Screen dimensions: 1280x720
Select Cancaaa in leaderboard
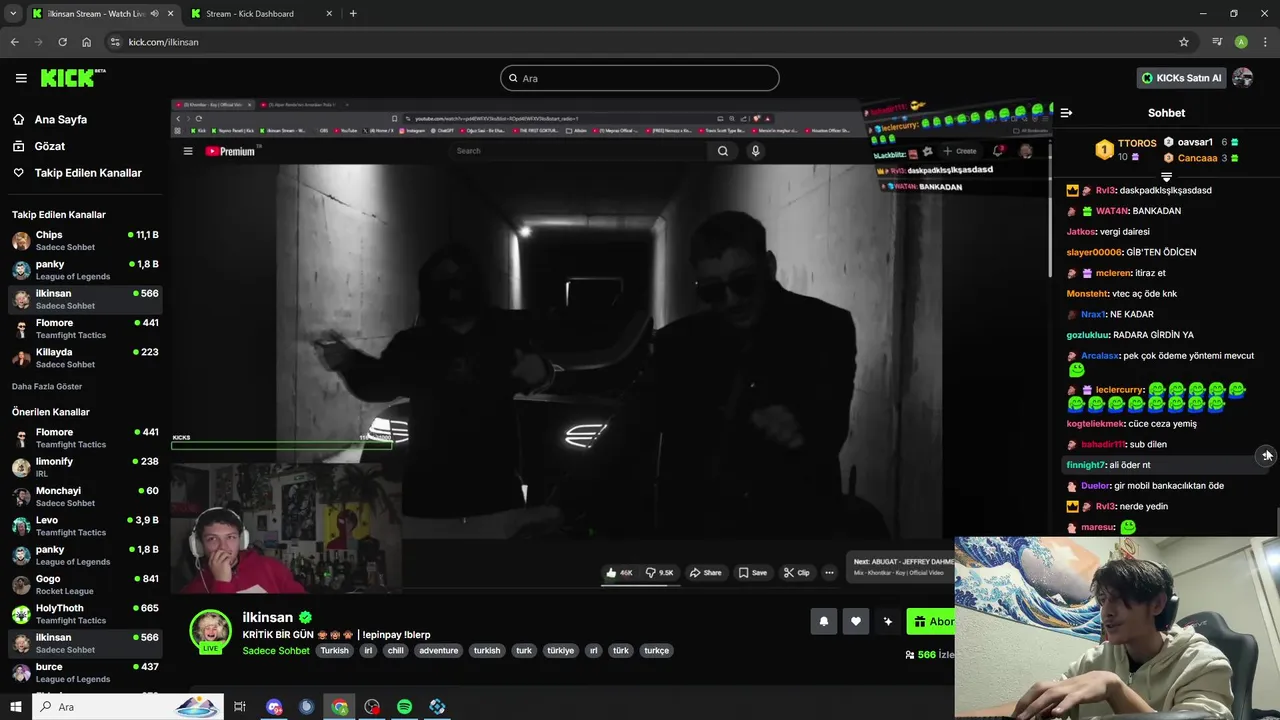point(1201,158)
